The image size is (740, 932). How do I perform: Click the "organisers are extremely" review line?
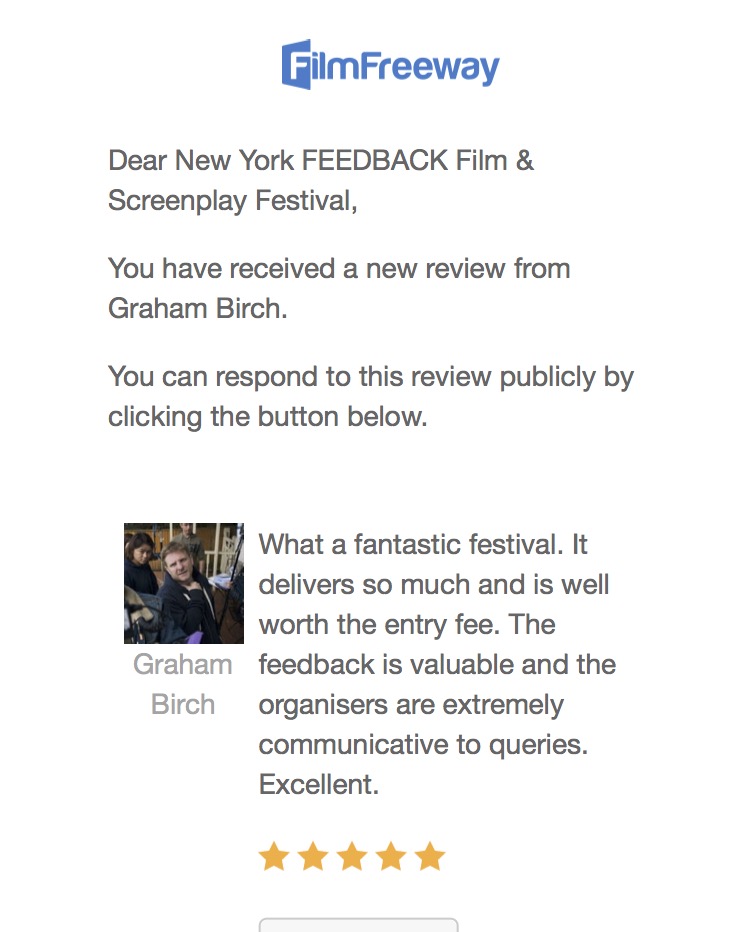411,705
